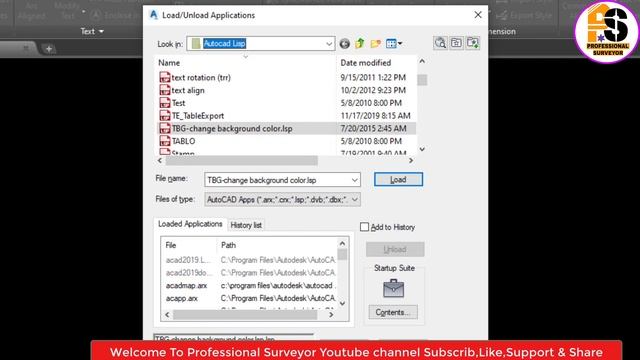Open Startup Suite Contents button
This screenshot has width=640, height=360.
[x=393, y=312]
